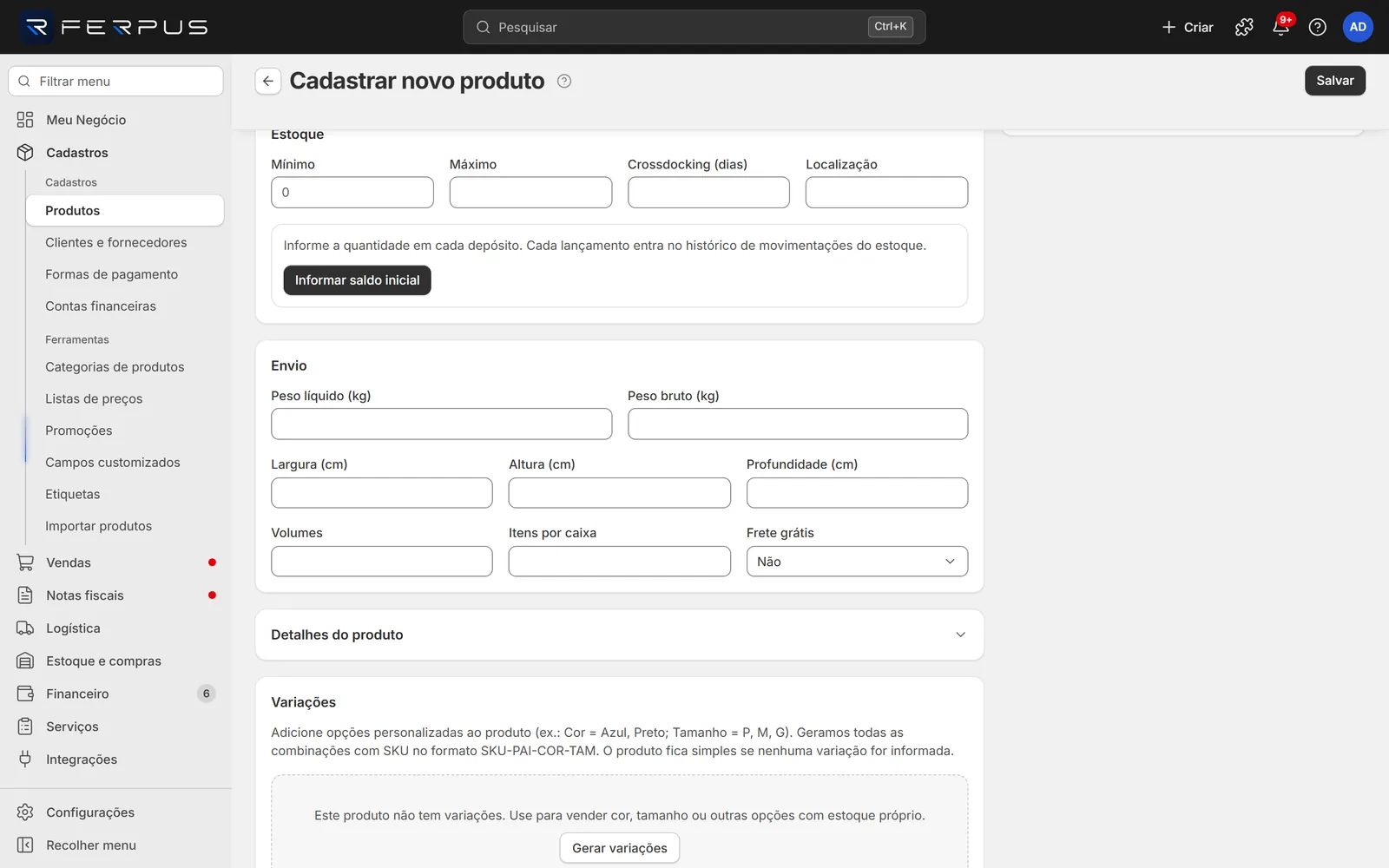Screen dimensions: 1389x868
Task: Open Importar produtos
Action: tap(124, 526)
